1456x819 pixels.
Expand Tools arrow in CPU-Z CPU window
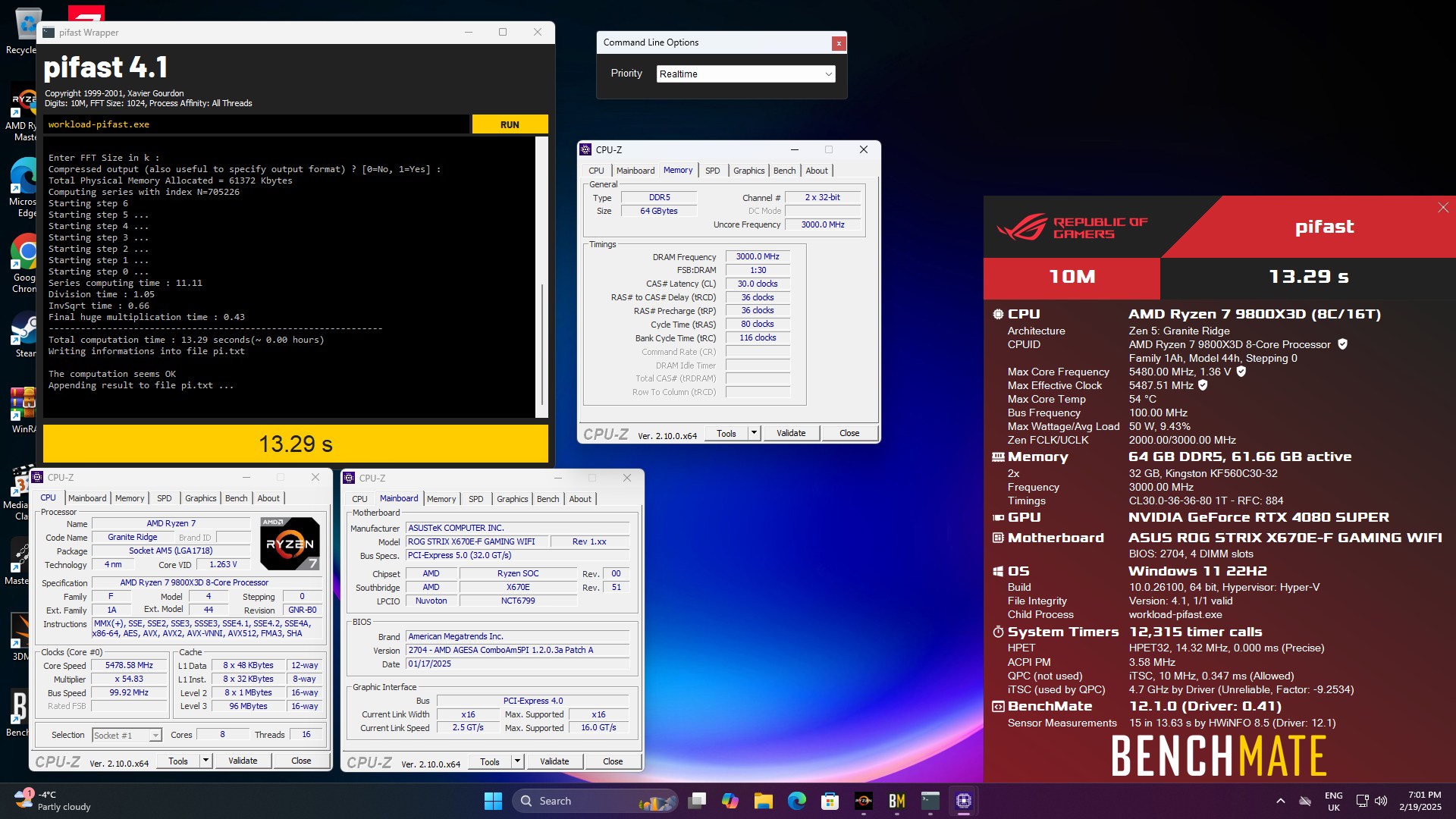coord(206,761)
